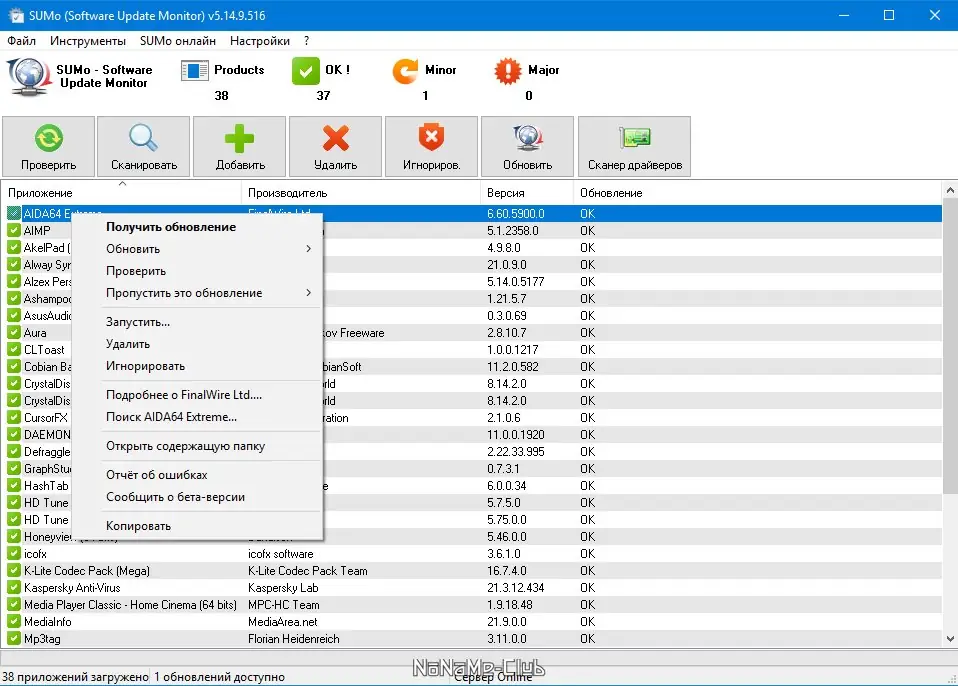This screenshot has height=686, width=958.
Task: Open the ? help menu
Action: coord(307,41)
